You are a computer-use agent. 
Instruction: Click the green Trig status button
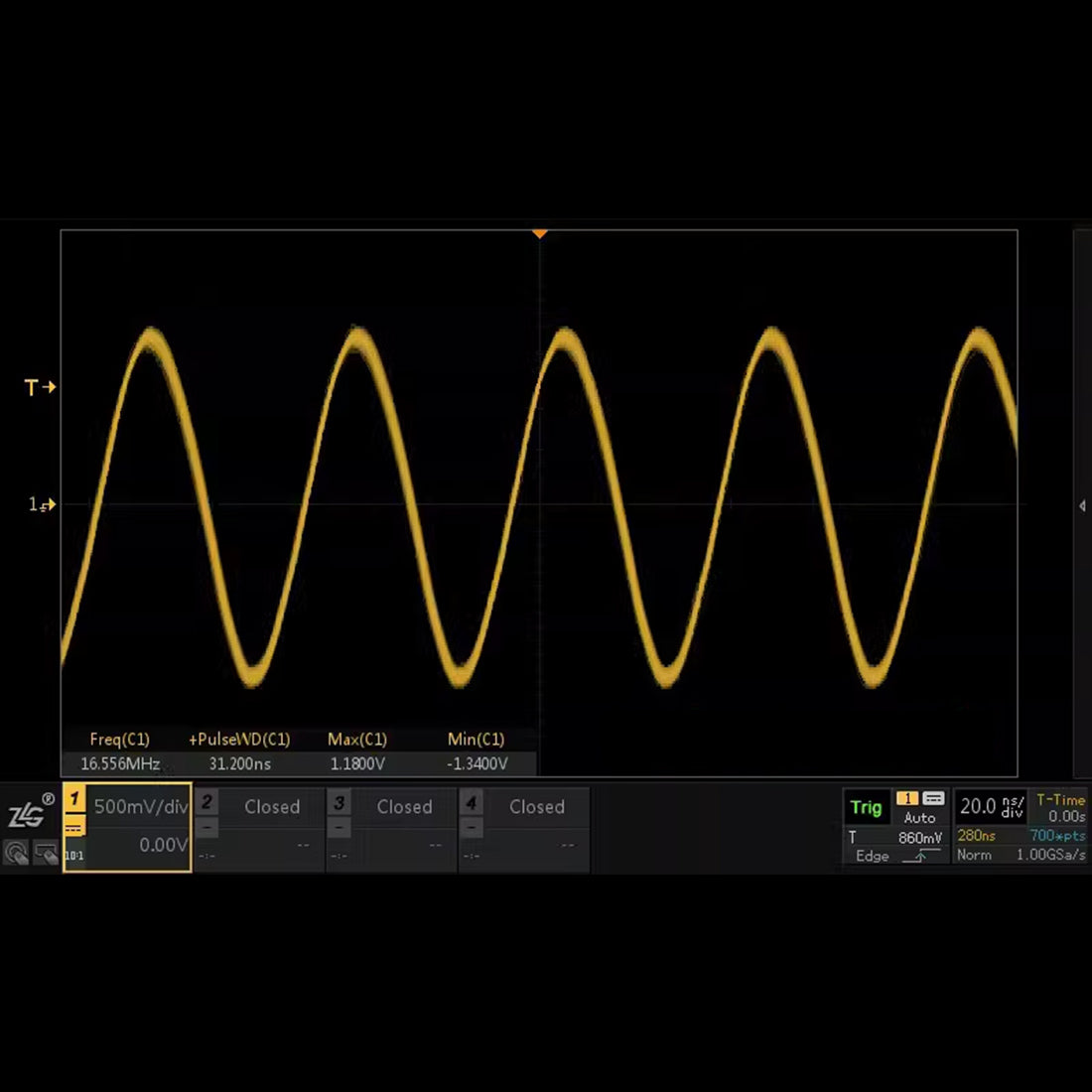coord(866,807)
